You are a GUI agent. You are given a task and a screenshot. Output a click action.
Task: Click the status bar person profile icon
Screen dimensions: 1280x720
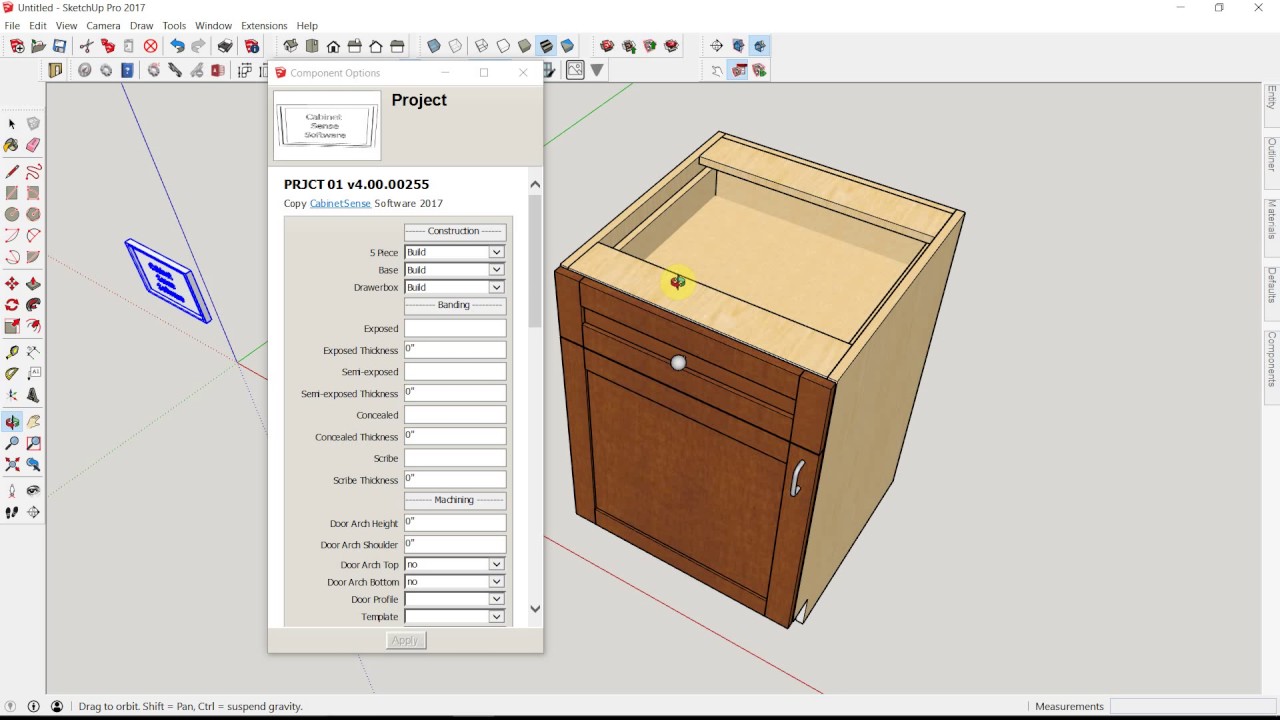point(57,706)
